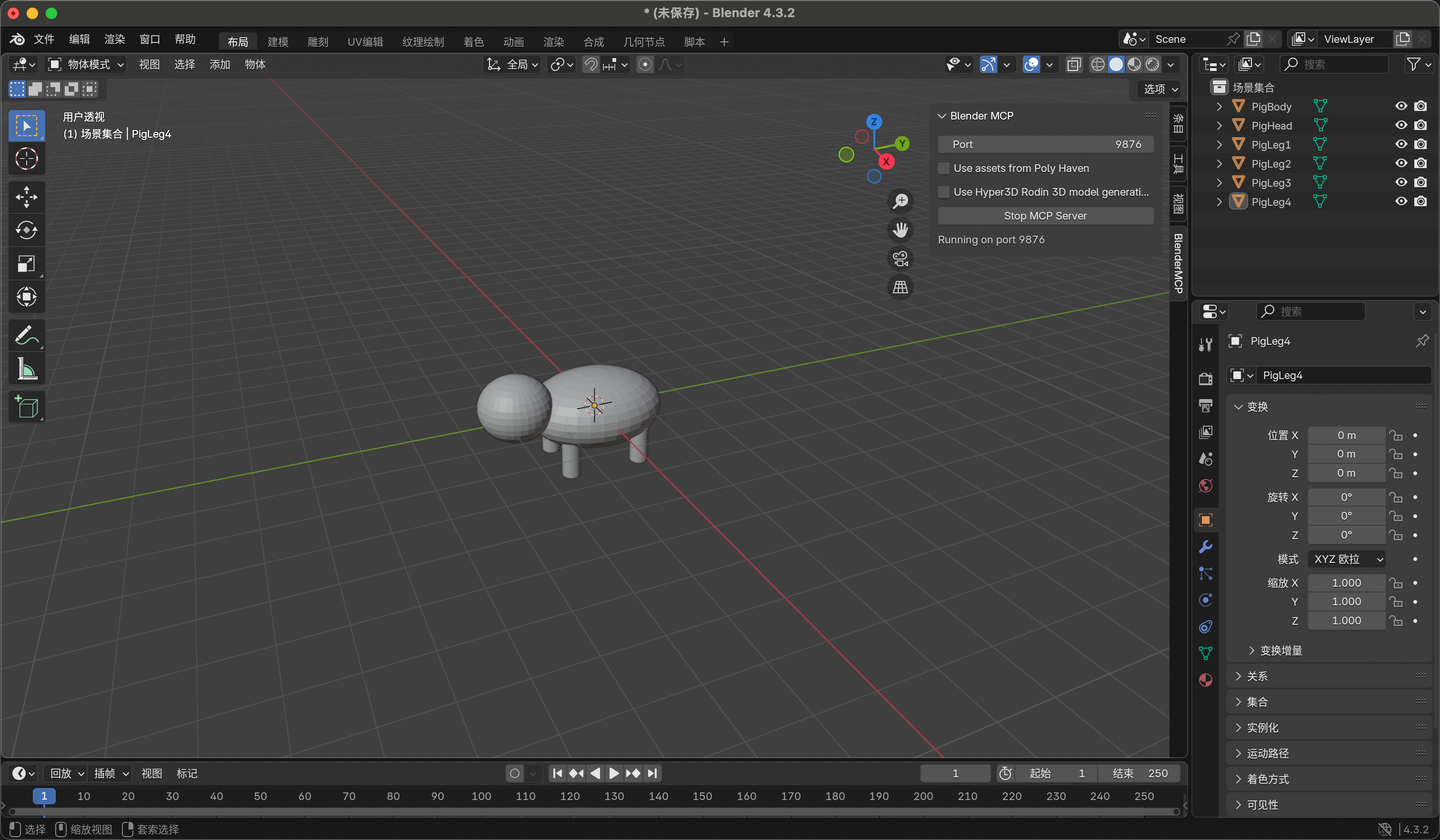Select the Rotate tool

click(26, 230)
